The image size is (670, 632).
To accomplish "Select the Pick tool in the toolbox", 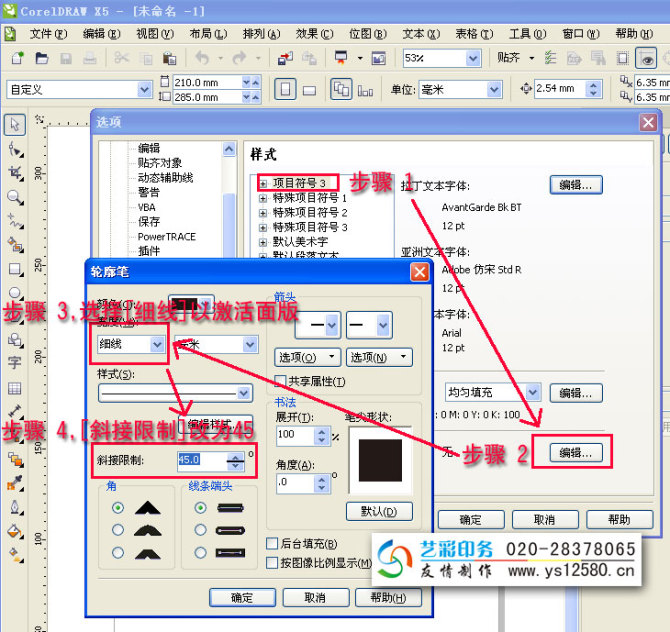I will coord(15,125).
